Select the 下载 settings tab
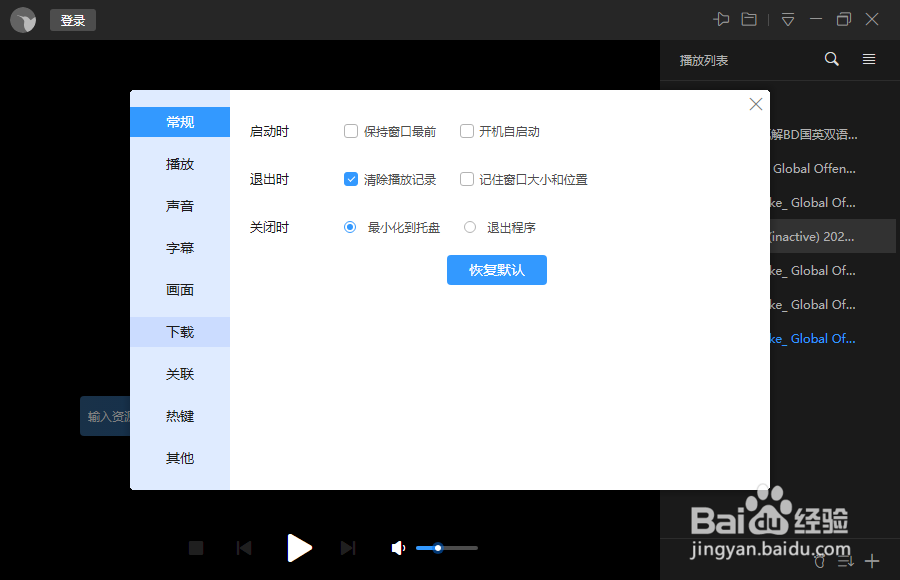Screen dimensions: 900x580 [x=180, y=332]
